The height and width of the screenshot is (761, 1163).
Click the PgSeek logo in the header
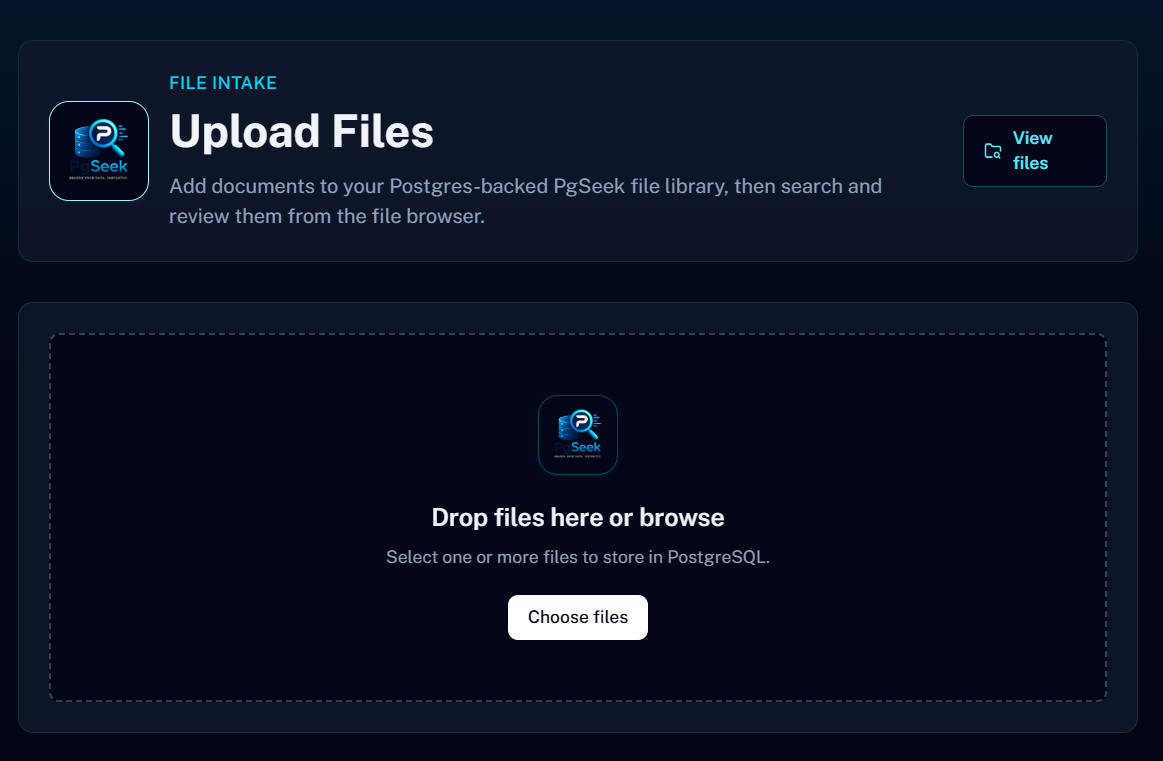coord(99,151)
